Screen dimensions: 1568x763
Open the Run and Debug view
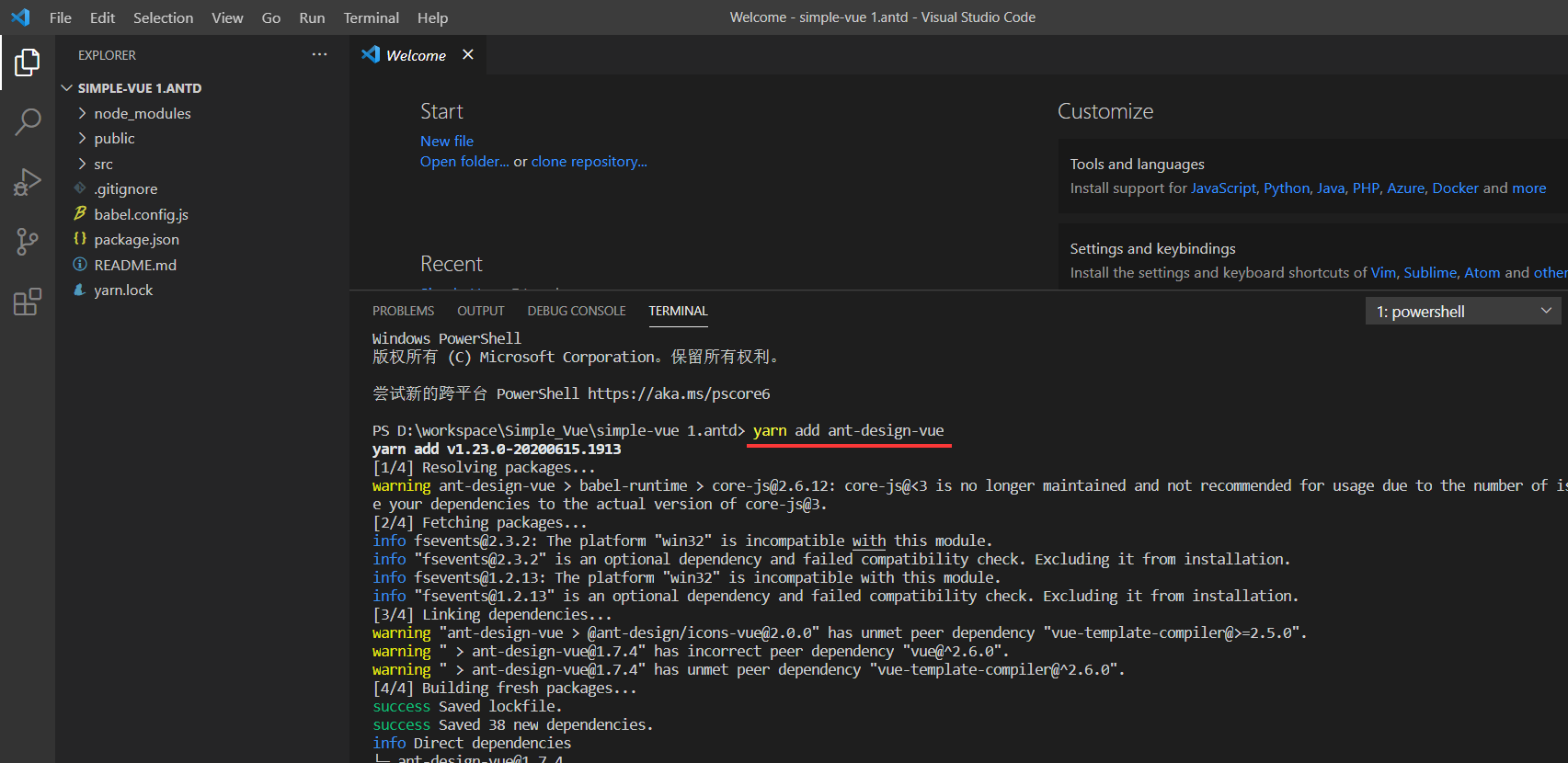tap(28, 181)
